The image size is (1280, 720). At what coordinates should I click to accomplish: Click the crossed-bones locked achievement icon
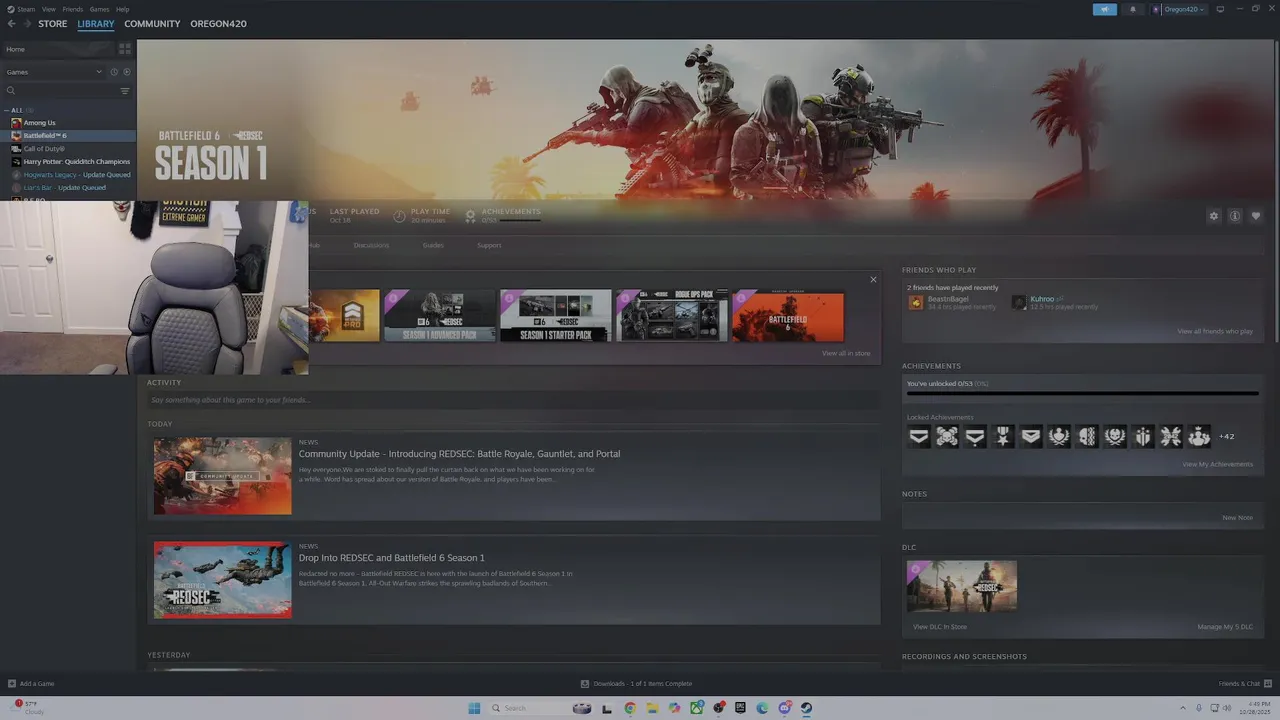coord(947,436)
